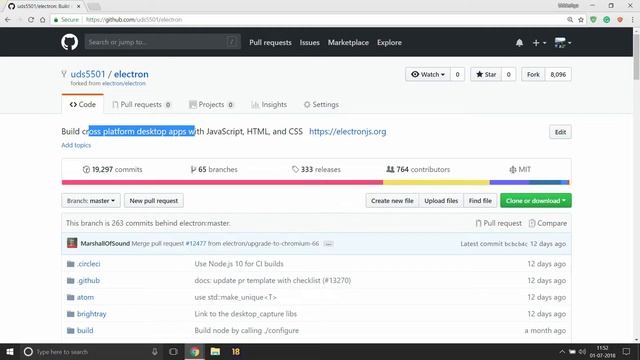View the 65 branches
Screen dimensions: 640x360
214,169
